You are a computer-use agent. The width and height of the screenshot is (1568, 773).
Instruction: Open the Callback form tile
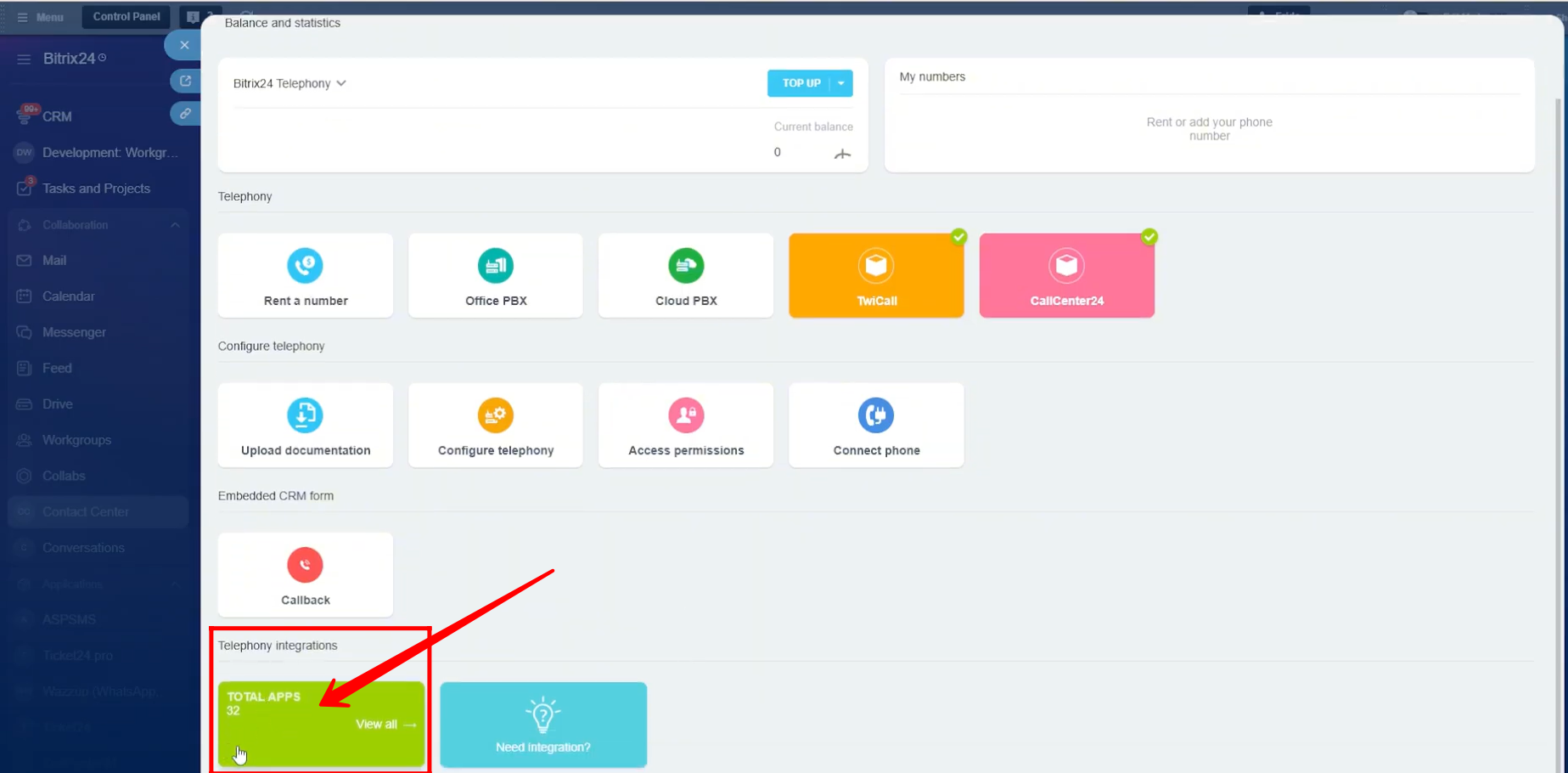tap(305, 574)
